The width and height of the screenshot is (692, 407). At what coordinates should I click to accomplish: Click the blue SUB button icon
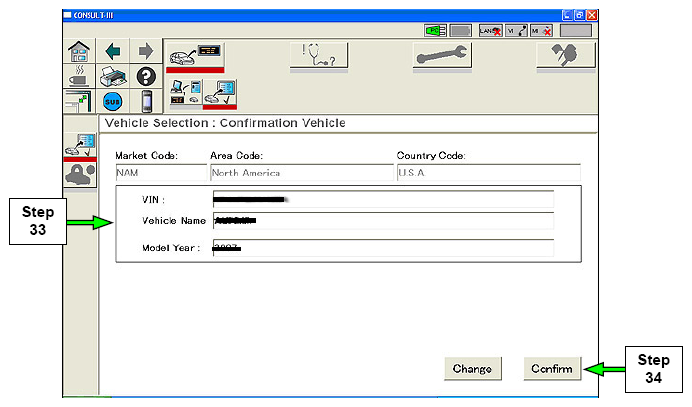pyautogui.click(x=111, y=102)
